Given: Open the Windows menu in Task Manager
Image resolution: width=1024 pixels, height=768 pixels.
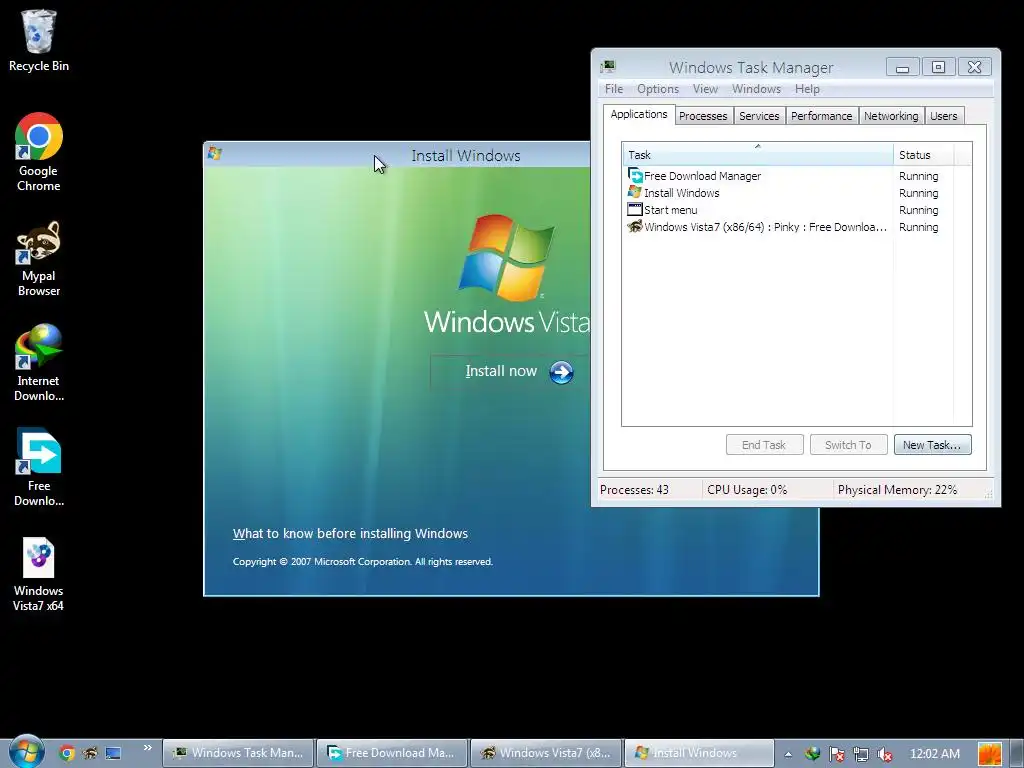Looking at the screenshot, I should (756, 89).
